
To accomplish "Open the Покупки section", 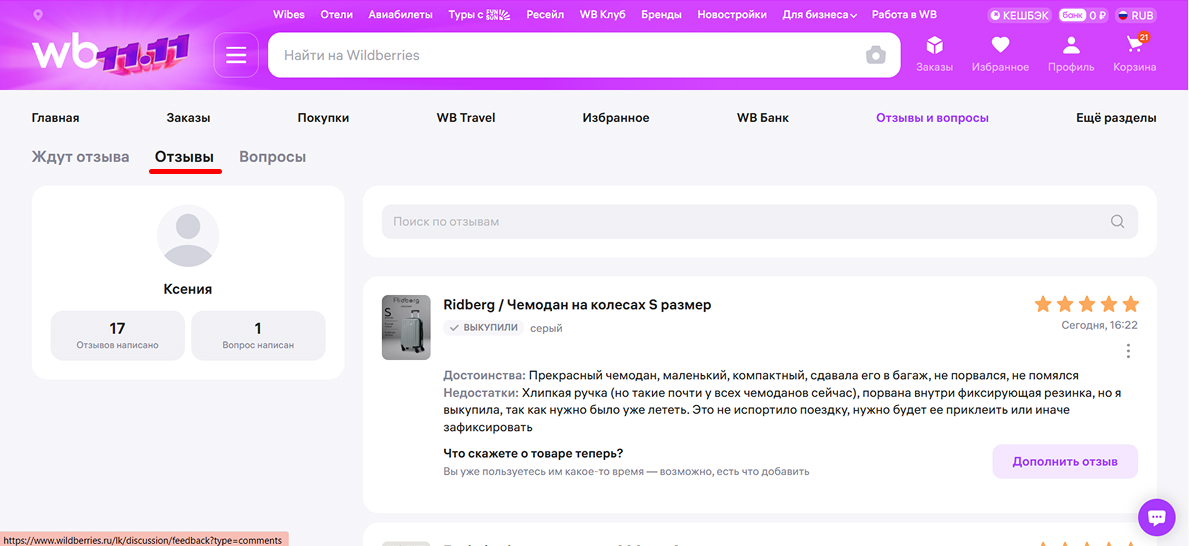I will coord(323,118).
